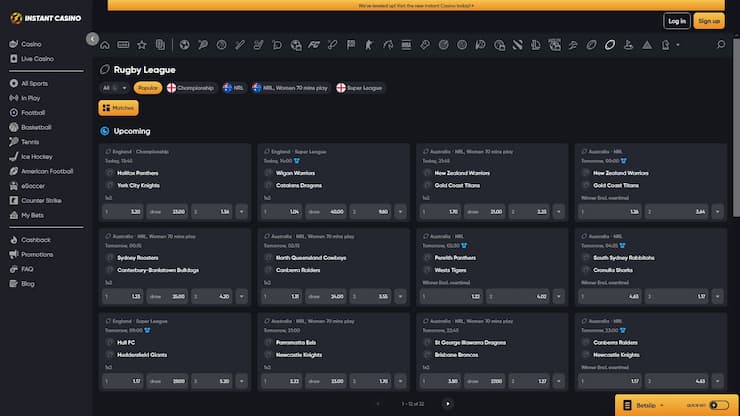Open the home icon in the sports toolbar
The image size is (740, 416).
105,45
